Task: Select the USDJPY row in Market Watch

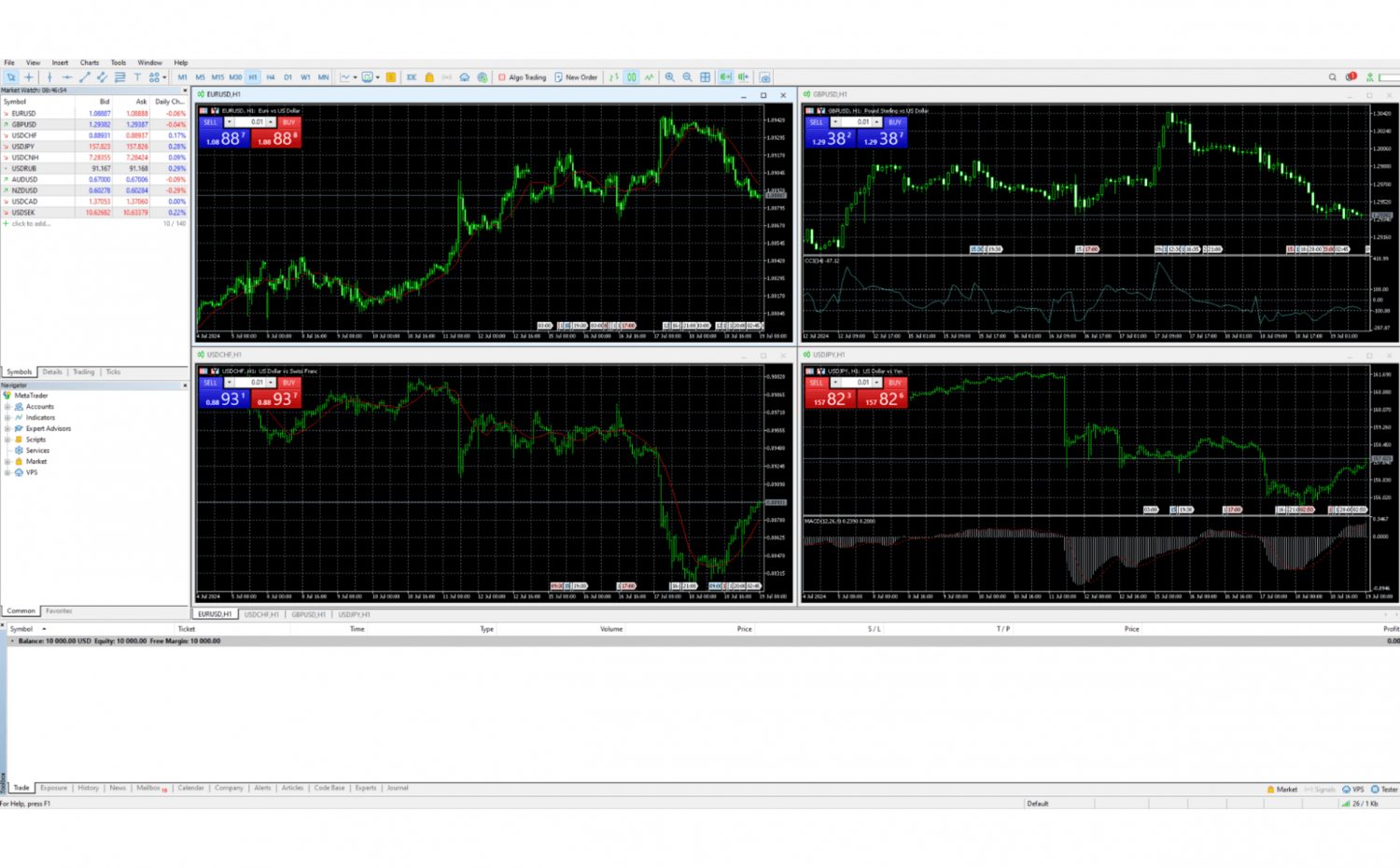Action: pos(23,147)
